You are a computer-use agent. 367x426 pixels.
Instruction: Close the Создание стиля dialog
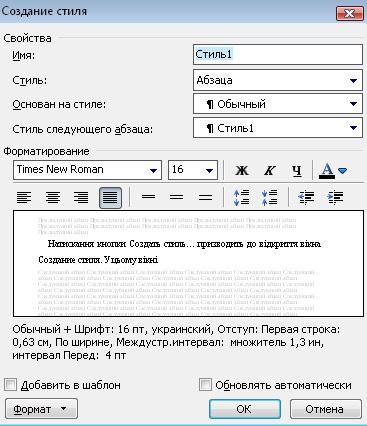[349, 14]
